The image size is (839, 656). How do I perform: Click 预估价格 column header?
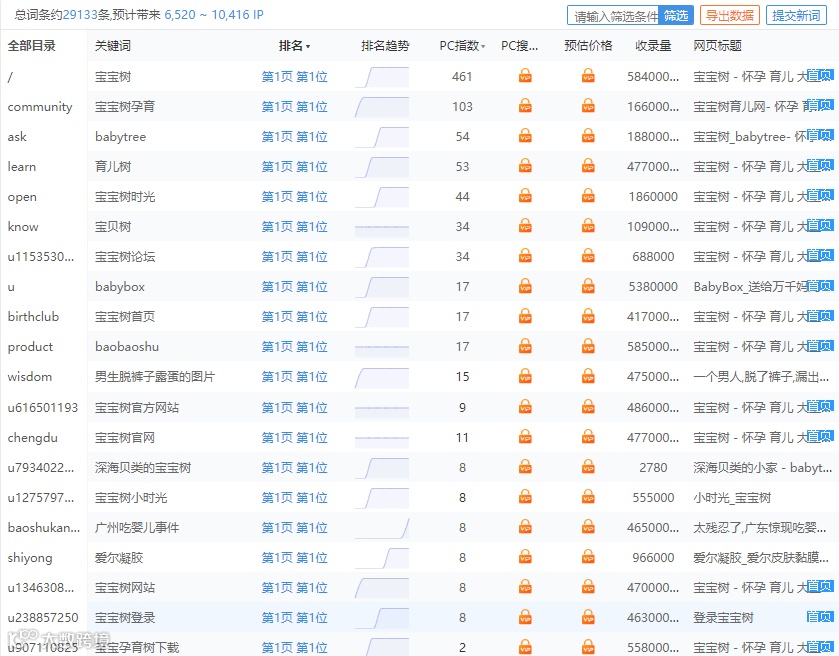point(588,46)
